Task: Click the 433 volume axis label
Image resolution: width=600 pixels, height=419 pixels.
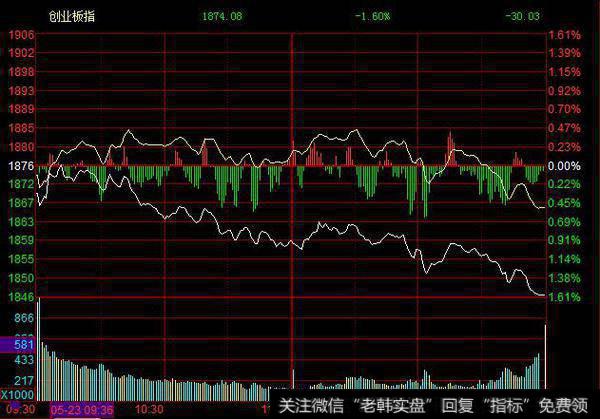Action: coord(24,360)
